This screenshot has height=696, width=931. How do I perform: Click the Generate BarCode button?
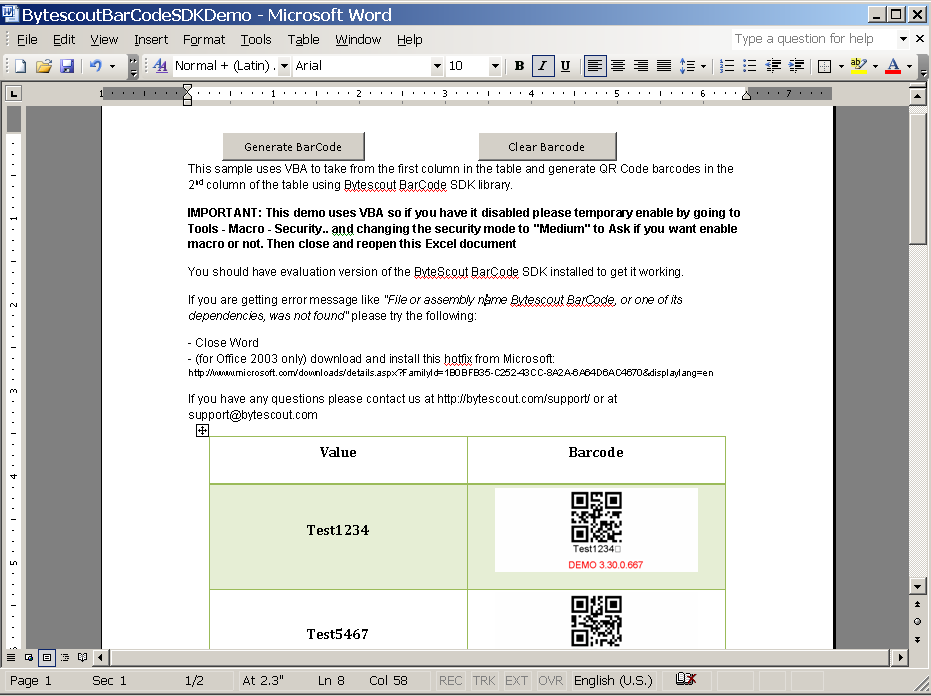pos(293,147)
